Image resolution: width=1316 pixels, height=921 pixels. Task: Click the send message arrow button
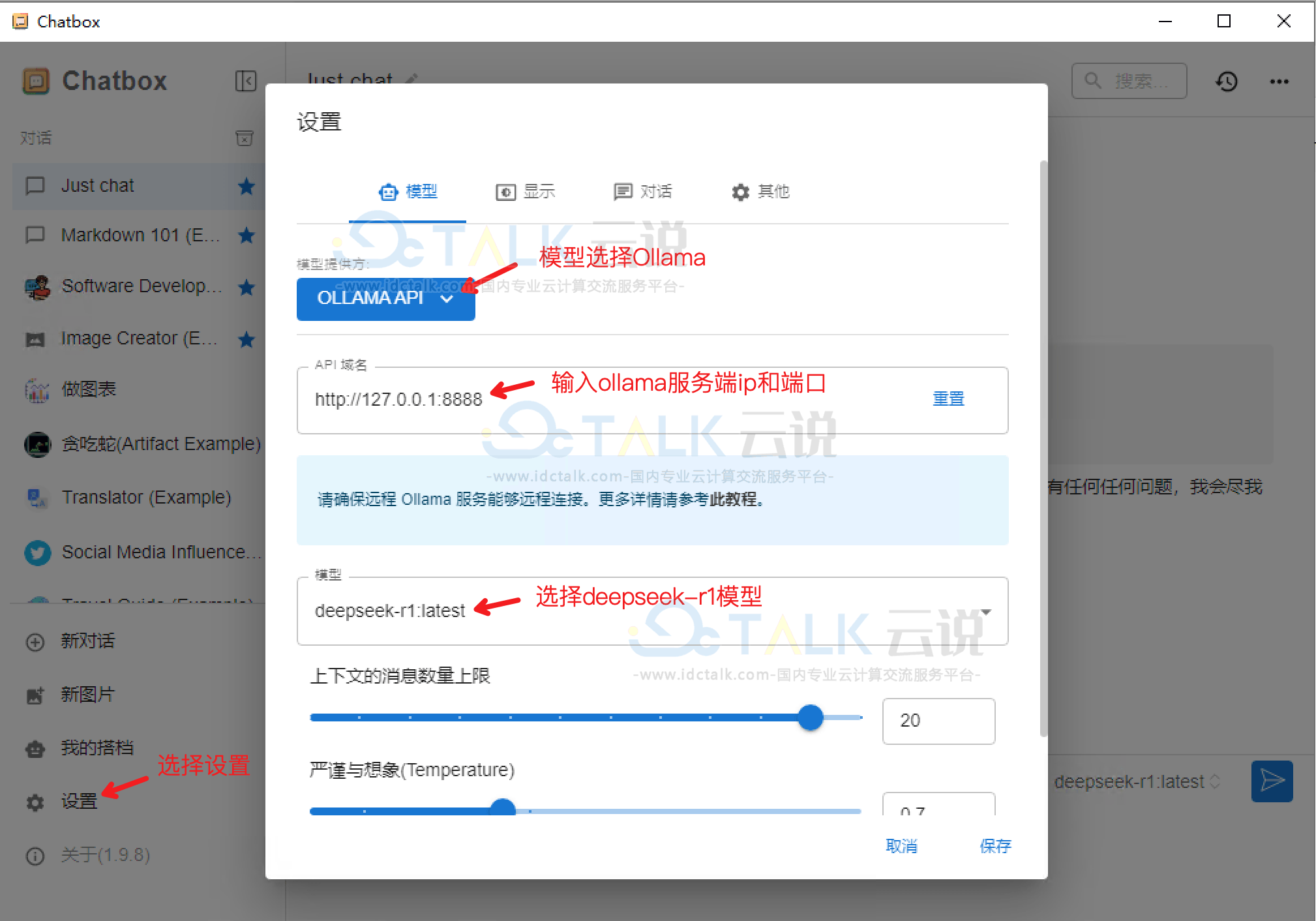click(x=1272, y=781)
